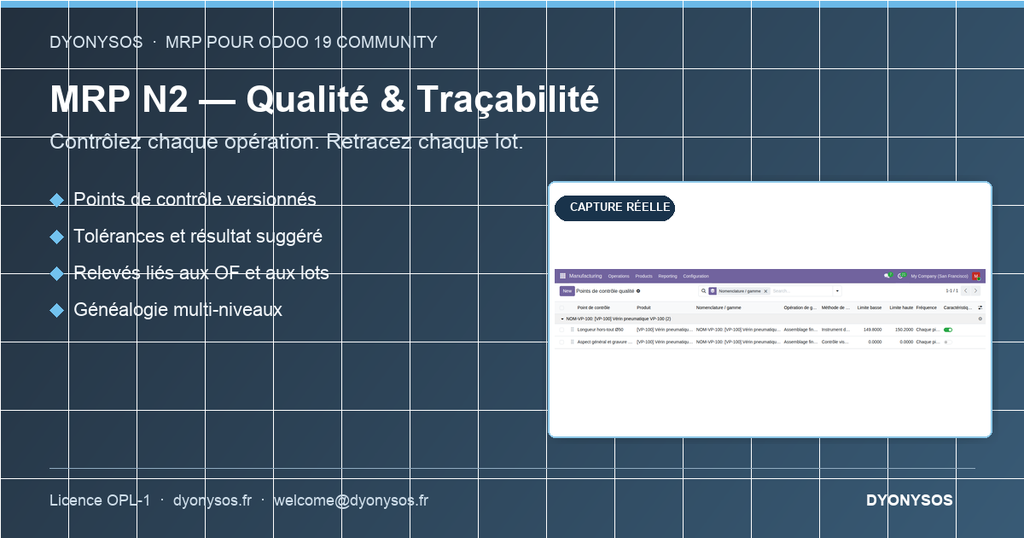Click the 150.2000 upper limit cell
This screenshot has width=1024, height=538.
point(904,330)
